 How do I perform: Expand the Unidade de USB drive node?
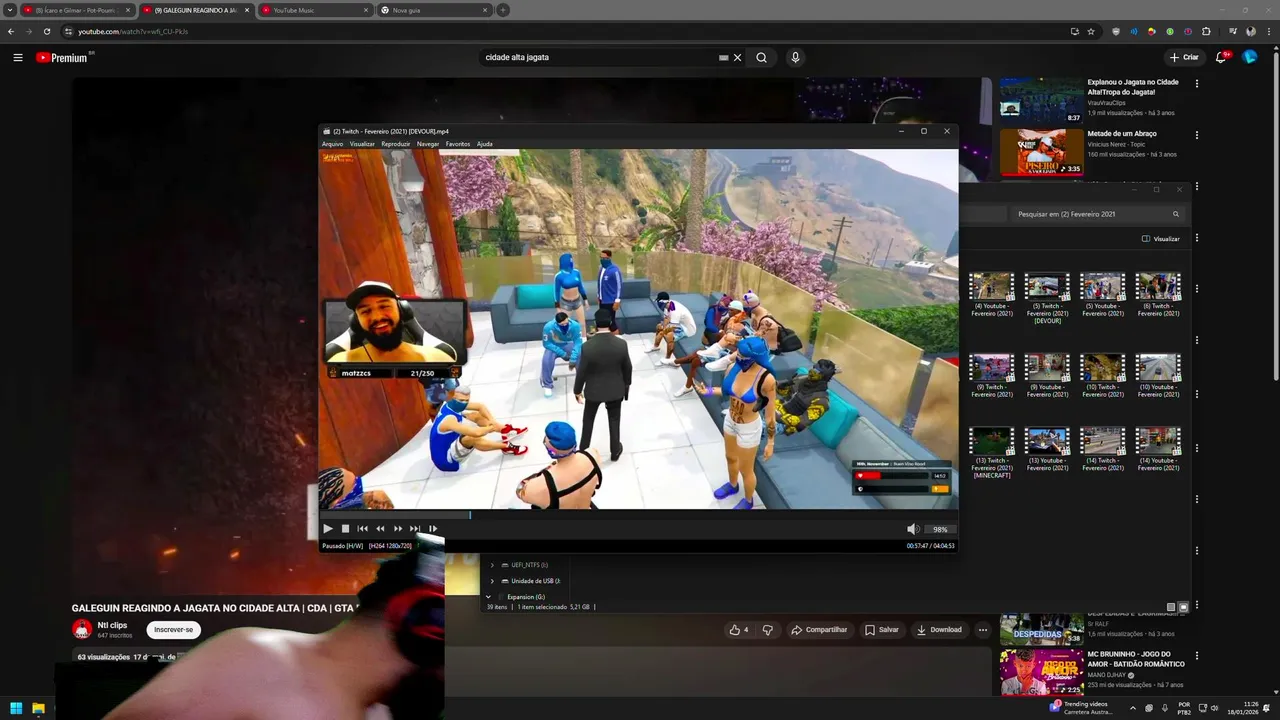point(492,581)
